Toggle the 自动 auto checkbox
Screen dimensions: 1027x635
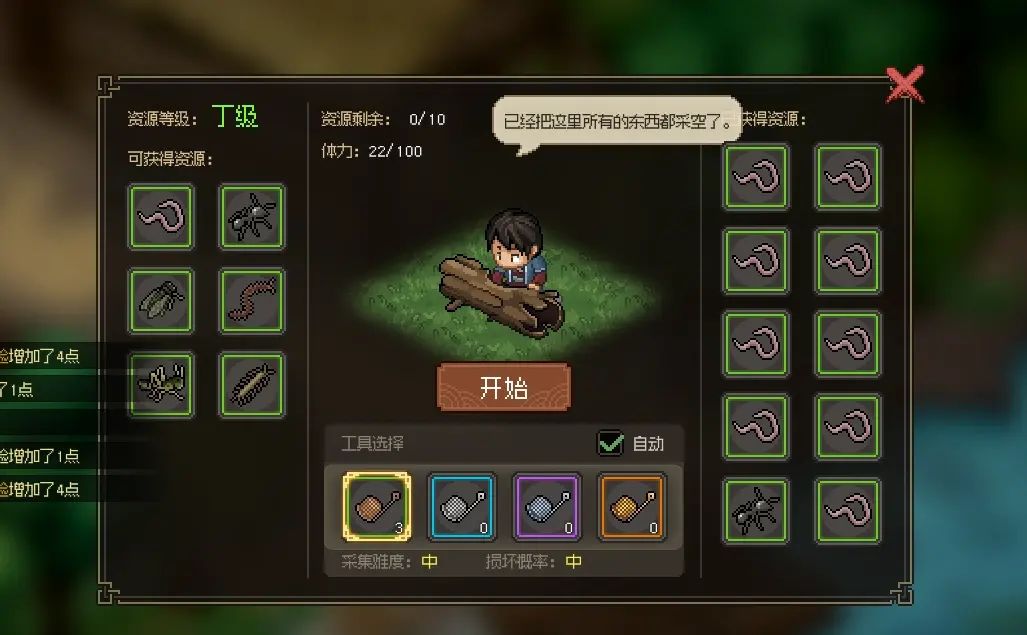coord(610,443)
